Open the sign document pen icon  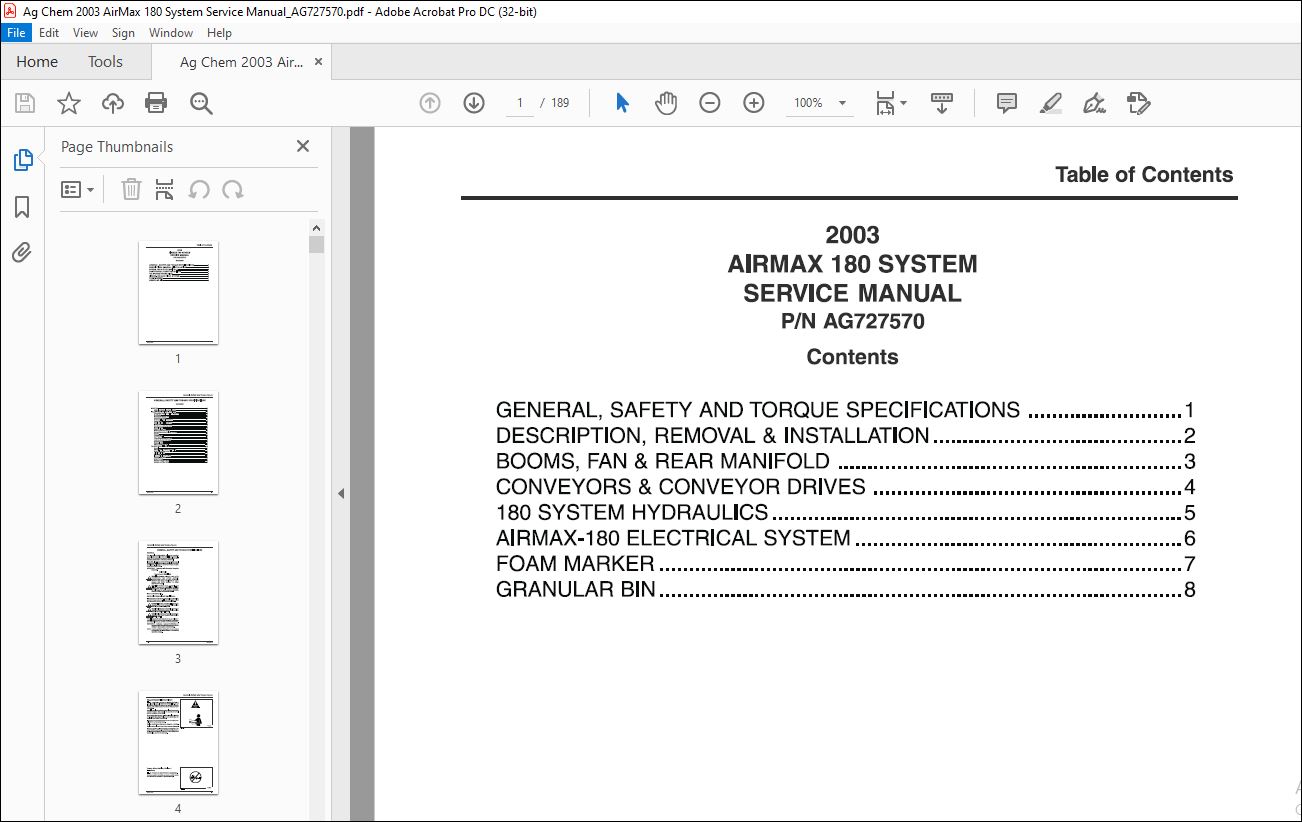[1094, 103]
